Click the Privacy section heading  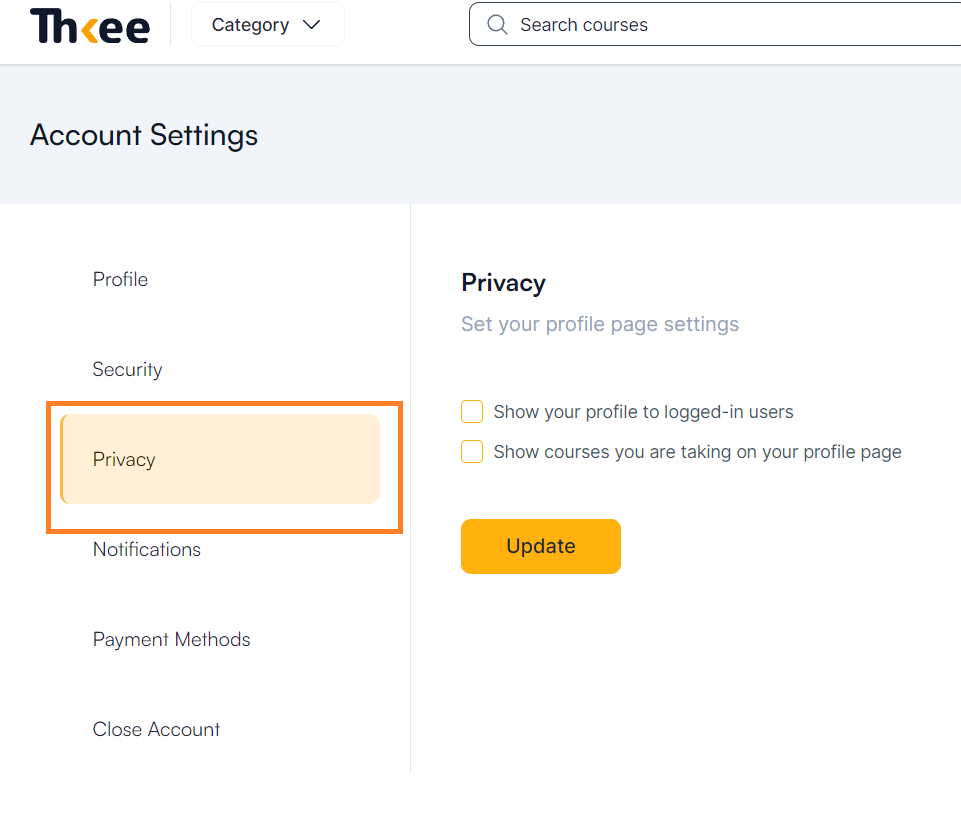(503, 283)
